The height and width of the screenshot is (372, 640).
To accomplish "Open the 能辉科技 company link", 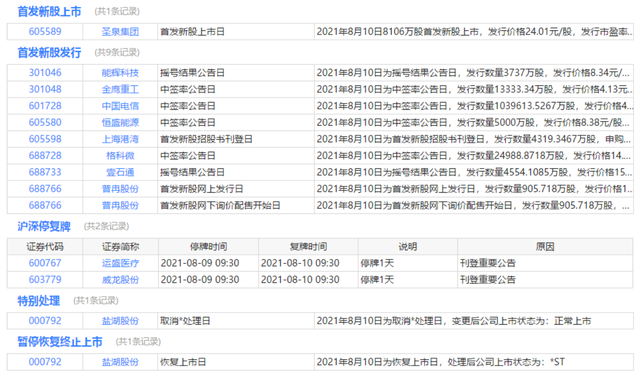I will pyautogui.click(x=120, y=73).
